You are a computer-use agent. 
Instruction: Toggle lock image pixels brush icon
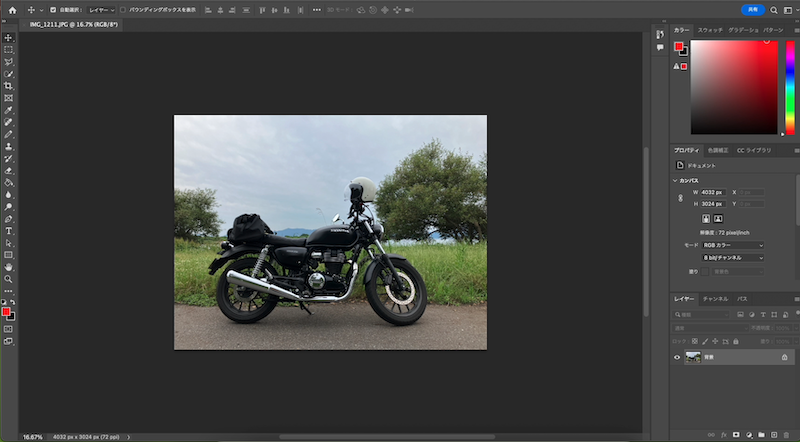(x=705, y=341)
